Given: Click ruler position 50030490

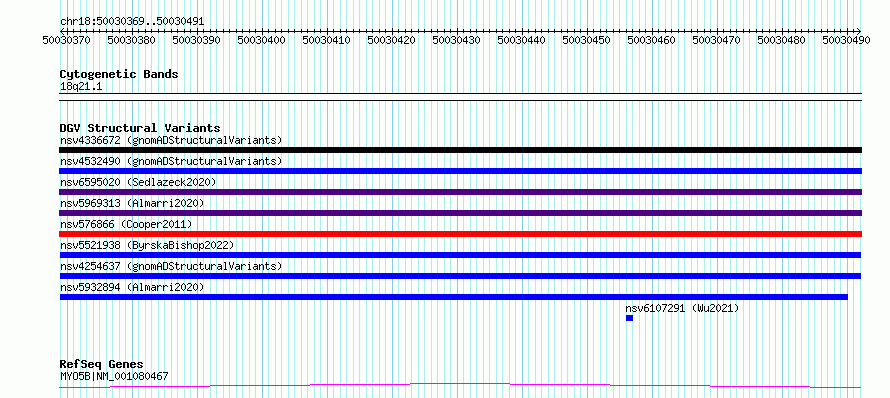Looking at the screenshot, I should (847, 40).
